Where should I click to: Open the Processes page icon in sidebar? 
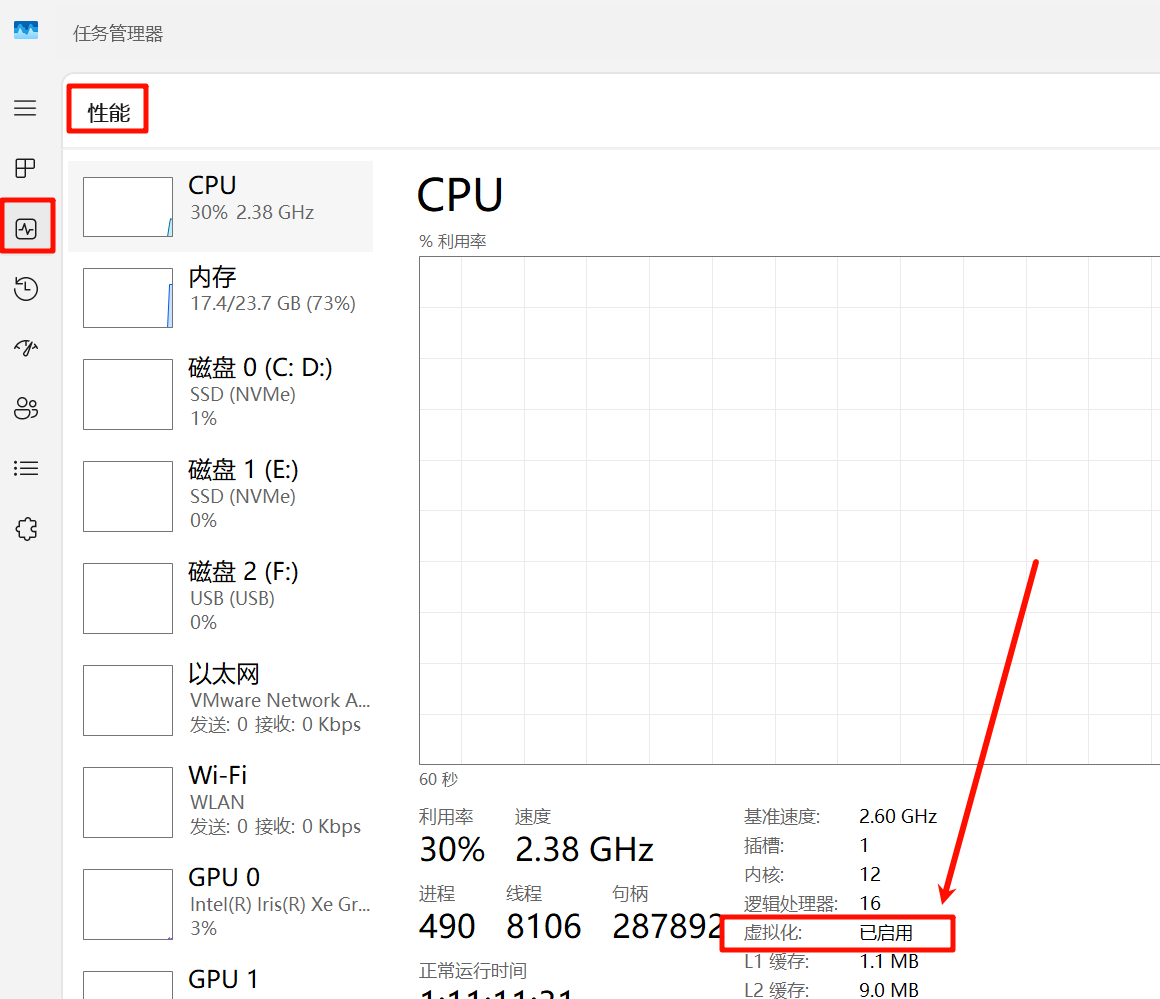coord(25,168)
